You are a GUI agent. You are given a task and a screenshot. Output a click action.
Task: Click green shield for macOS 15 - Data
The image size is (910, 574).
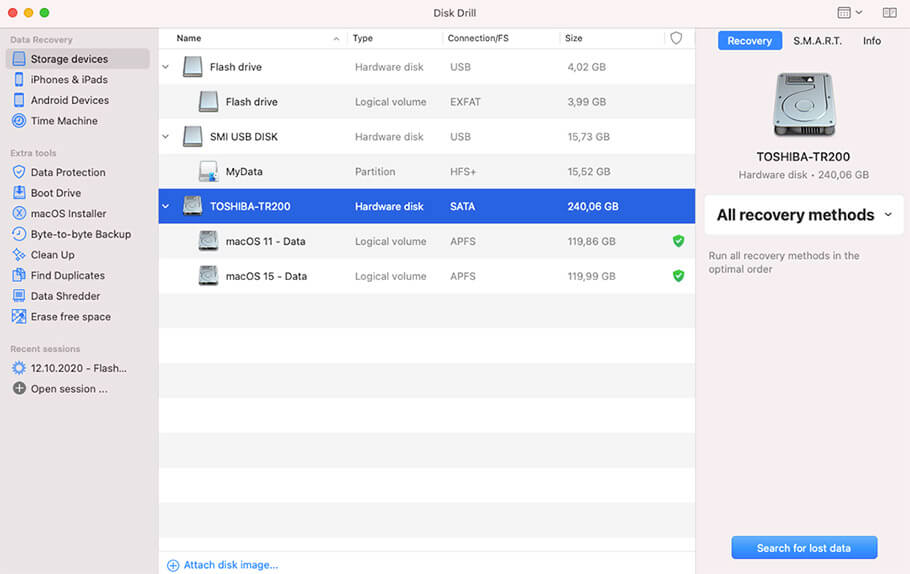pyautogui.click(x=678, y=276)
